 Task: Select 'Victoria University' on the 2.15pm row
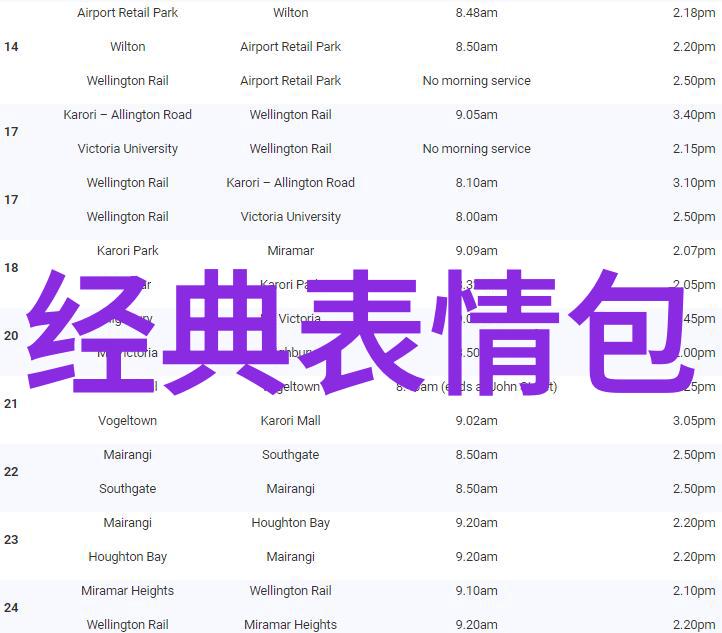coord(128,149)
